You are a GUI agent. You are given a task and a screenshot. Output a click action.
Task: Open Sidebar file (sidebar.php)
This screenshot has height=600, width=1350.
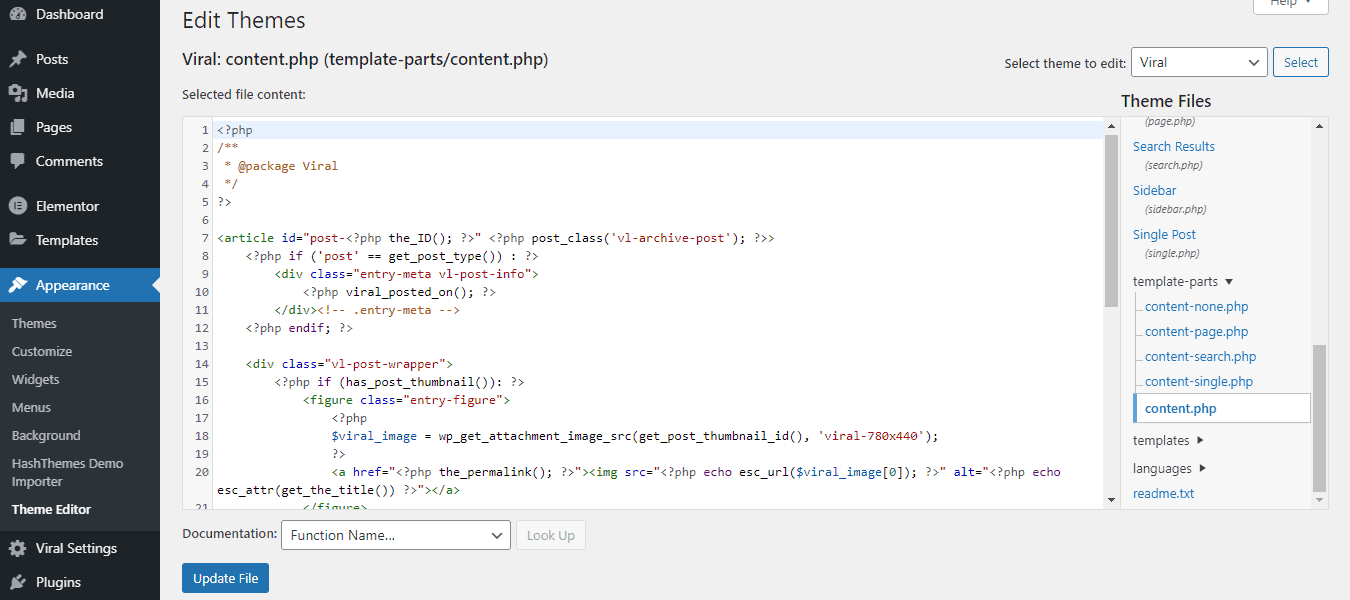click(1154, 190)
